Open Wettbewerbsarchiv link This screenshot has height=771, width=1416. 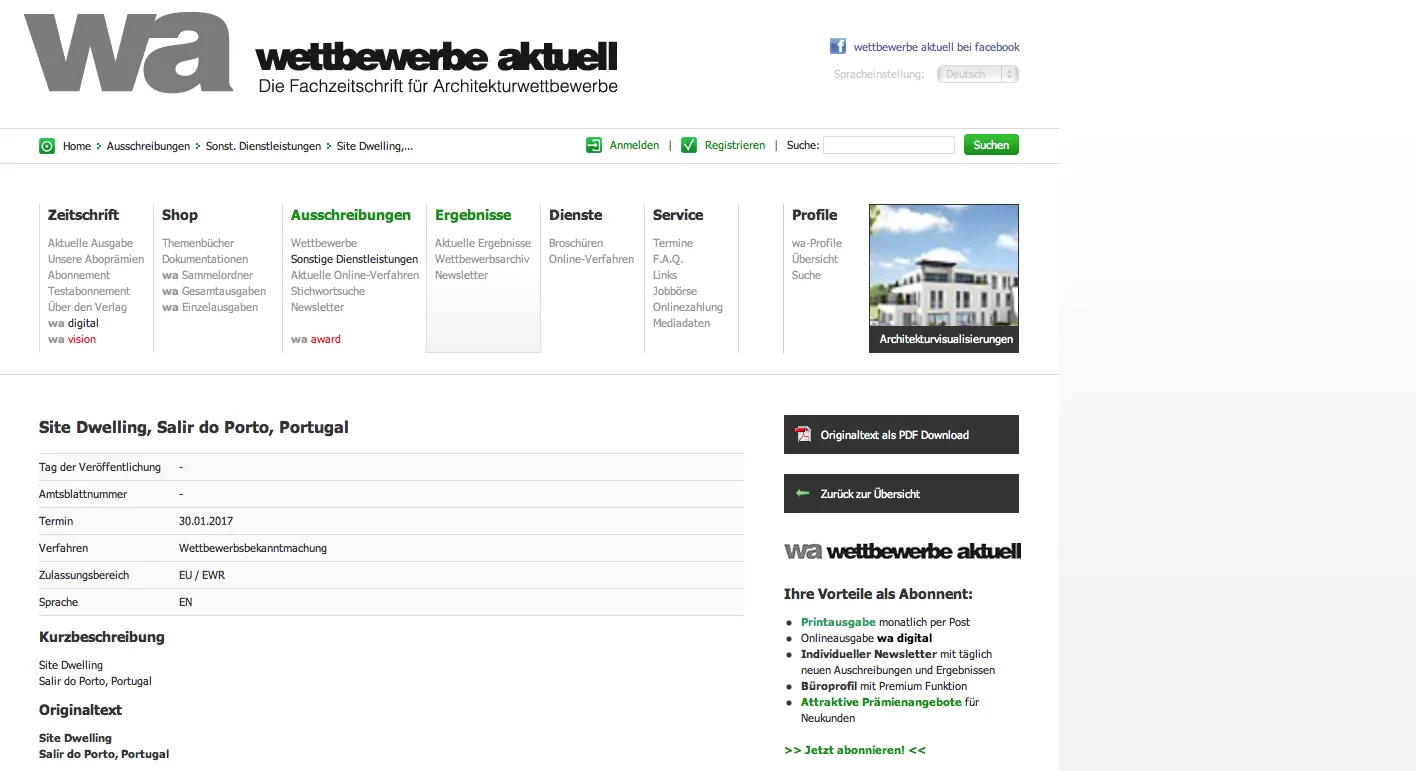pos(482,259)
